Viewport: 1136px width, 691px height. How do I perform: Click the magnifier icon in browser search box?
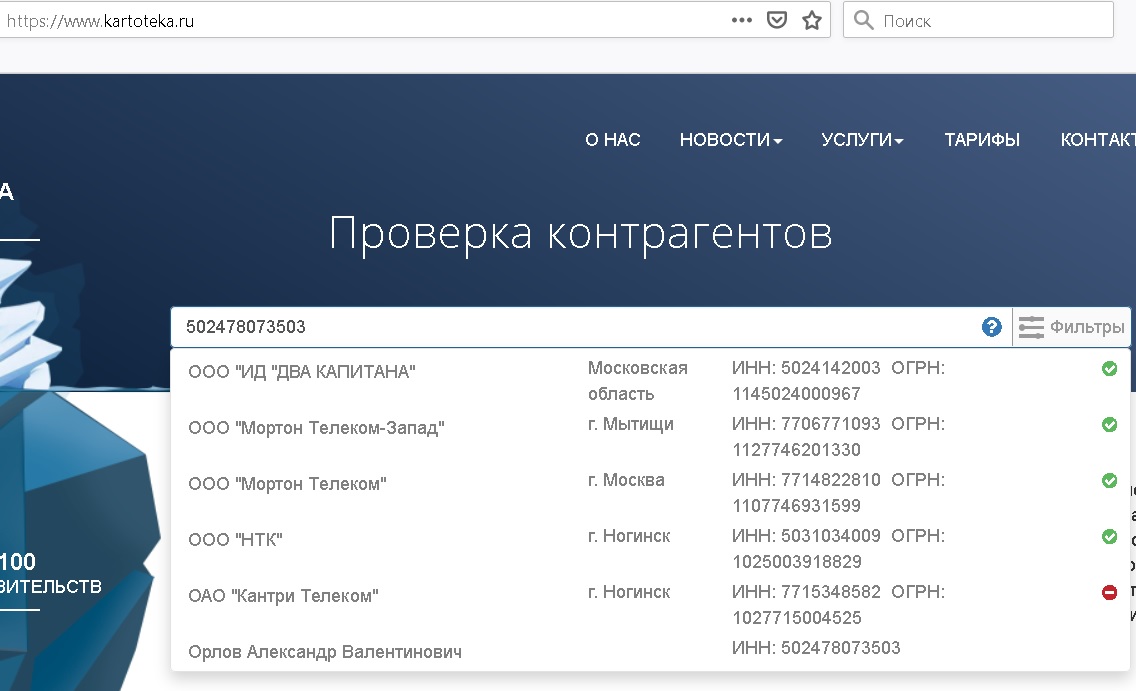[864, 20]
